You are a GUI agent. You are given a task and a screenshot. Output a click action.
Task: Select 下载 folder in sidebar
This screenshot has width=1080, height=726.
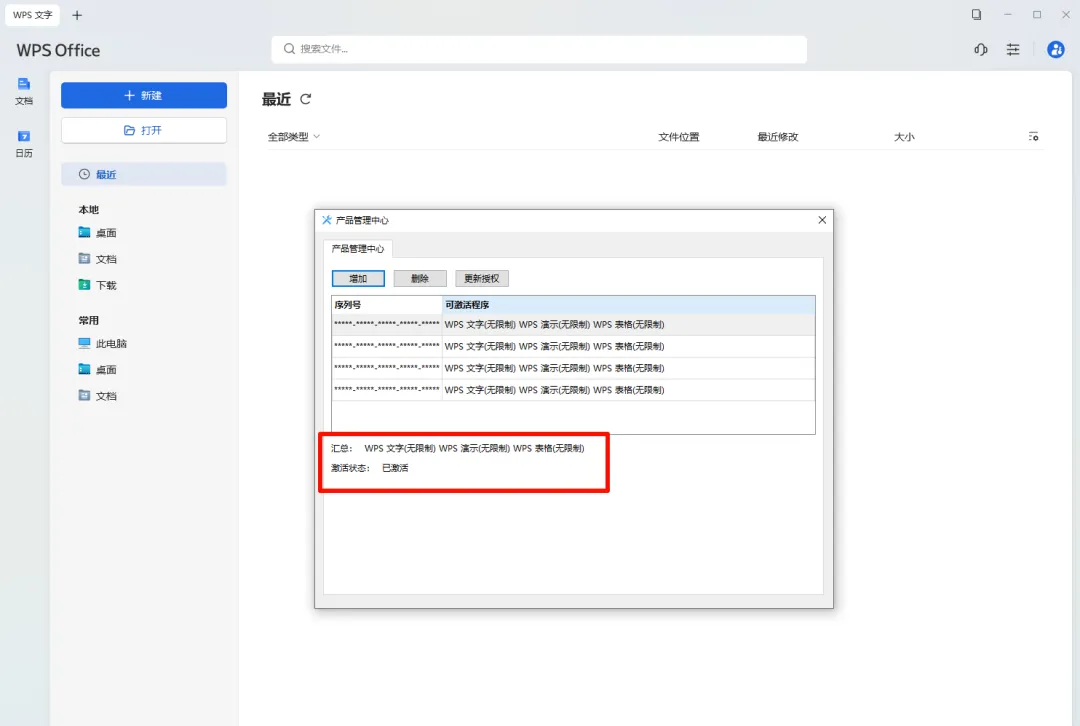coord(98,285)
